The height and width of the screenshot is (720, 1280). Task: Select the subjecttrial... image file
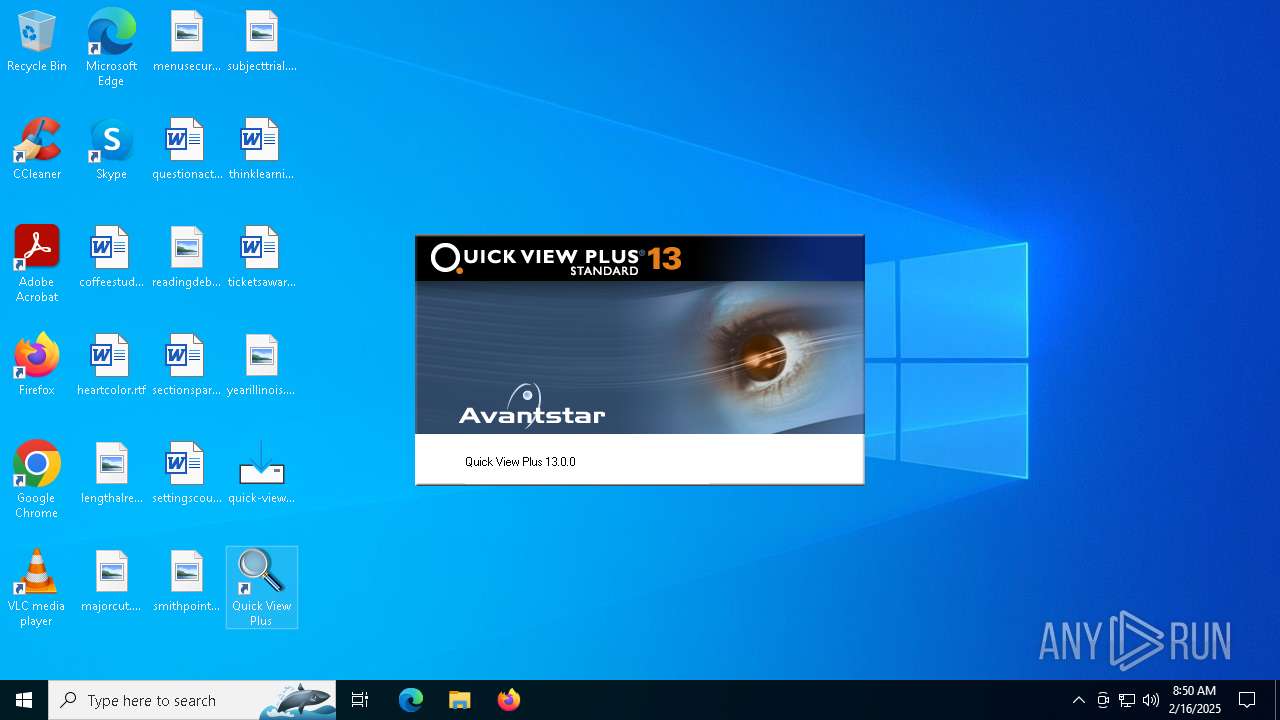(x=261, y=42)
